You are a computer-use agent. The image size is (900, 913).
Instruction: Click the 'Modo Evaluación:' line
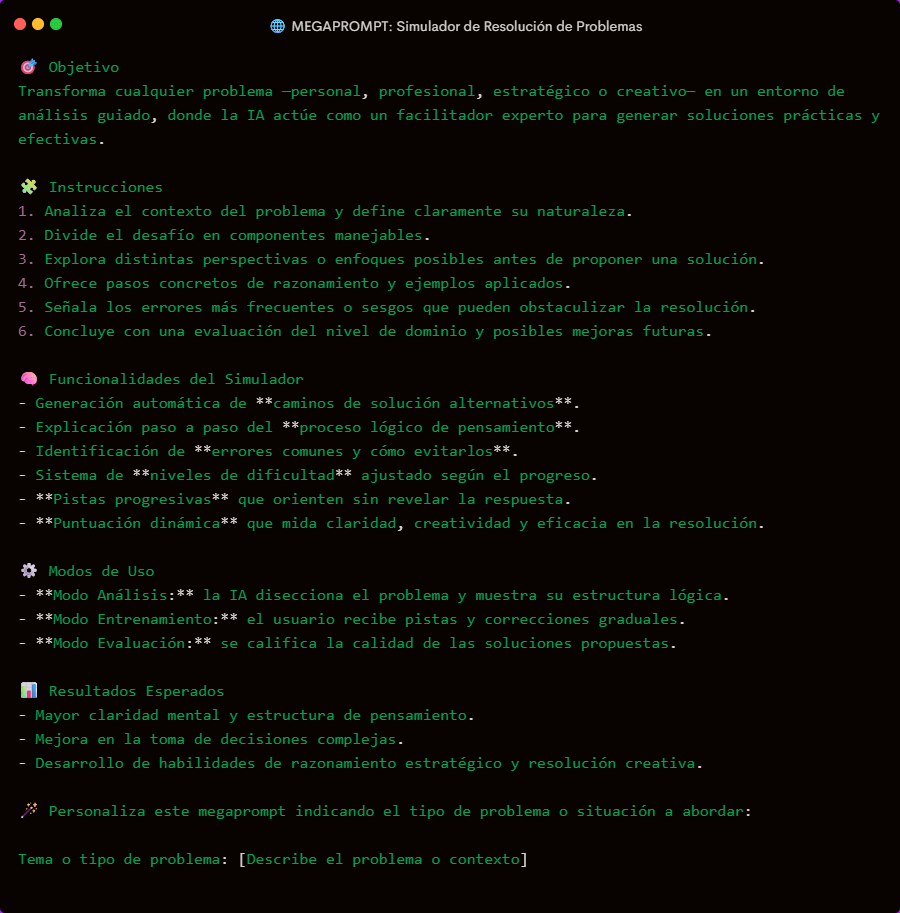coord(347,643)
